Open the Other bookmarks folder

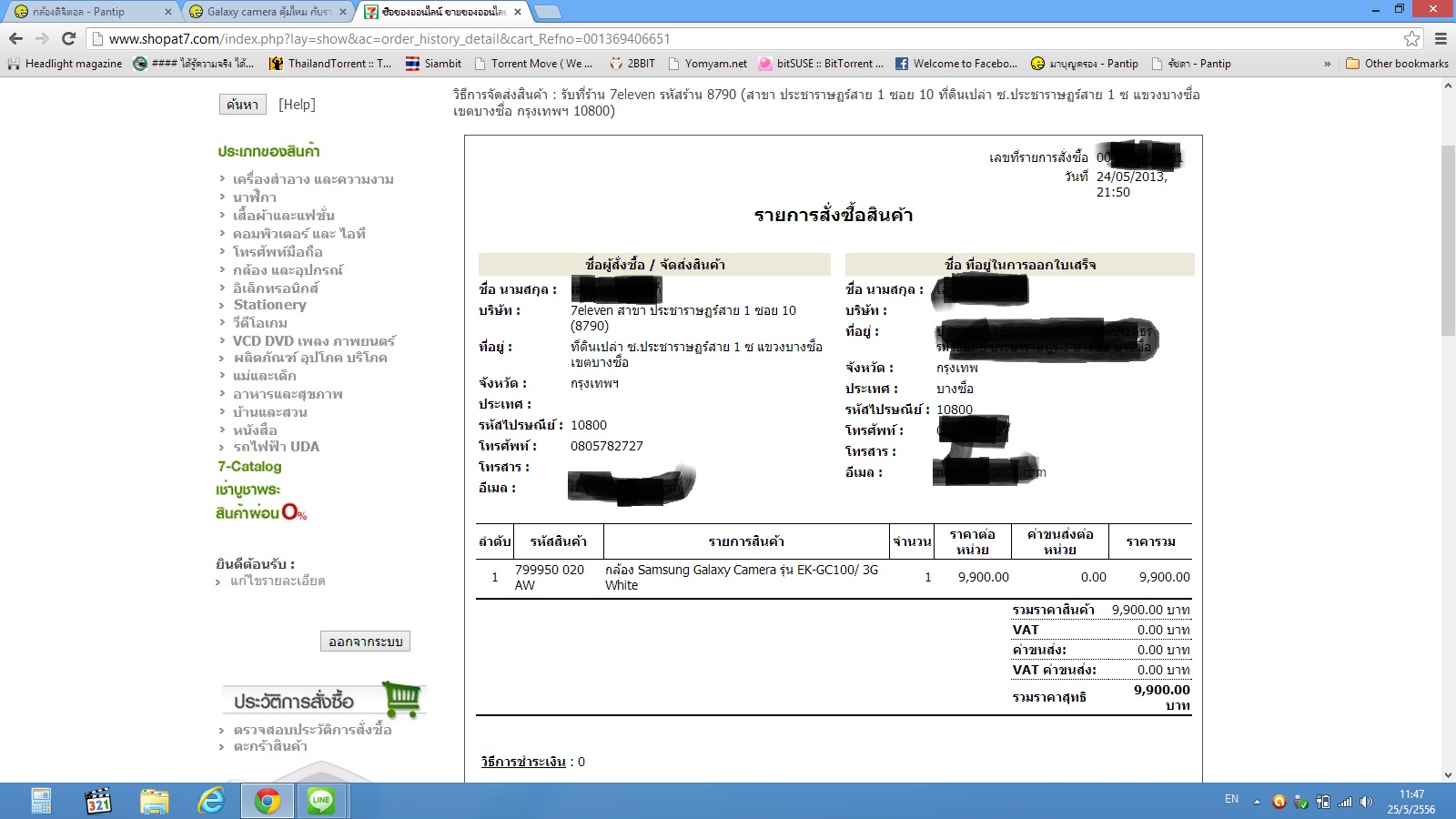(x=1397, y=64)
